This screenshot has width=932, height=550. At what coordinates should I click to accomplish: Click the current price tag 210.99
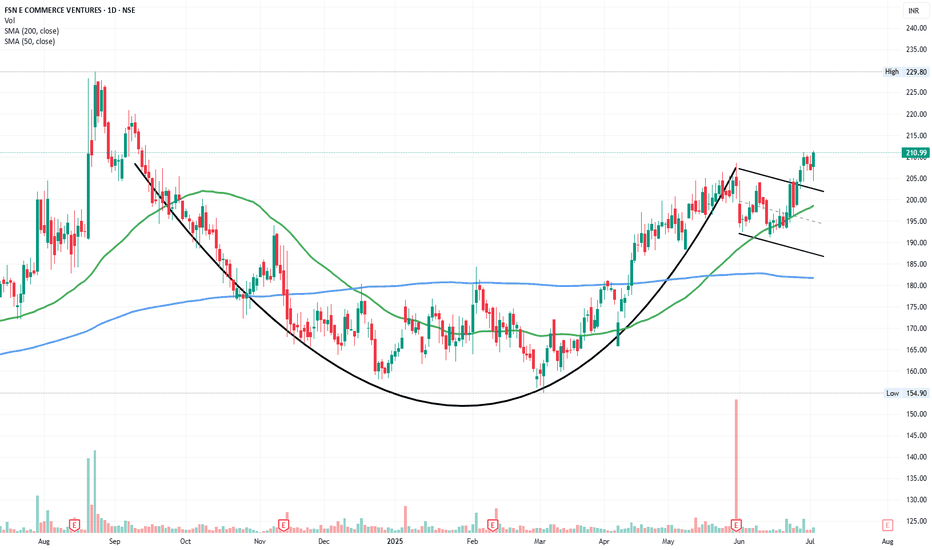(x=916, y=153)
